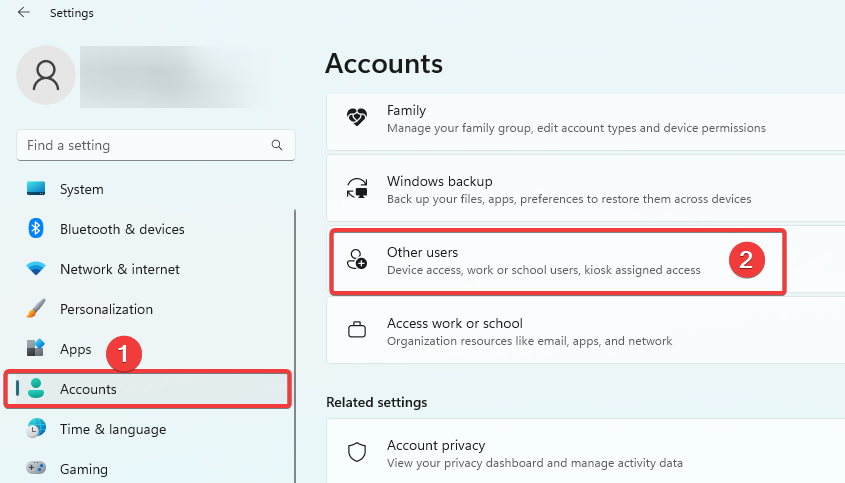
Task: Select Accounts in the sidebar
Action: click(148, 389)
